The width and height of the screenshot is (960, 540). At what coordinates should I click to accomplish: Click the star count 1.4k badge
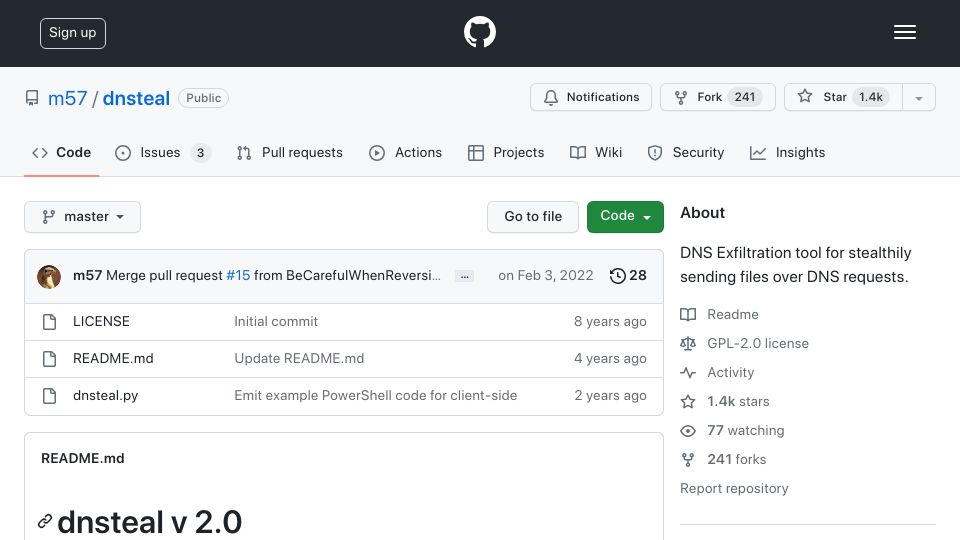pyautogui.click(x=871, y=97)
